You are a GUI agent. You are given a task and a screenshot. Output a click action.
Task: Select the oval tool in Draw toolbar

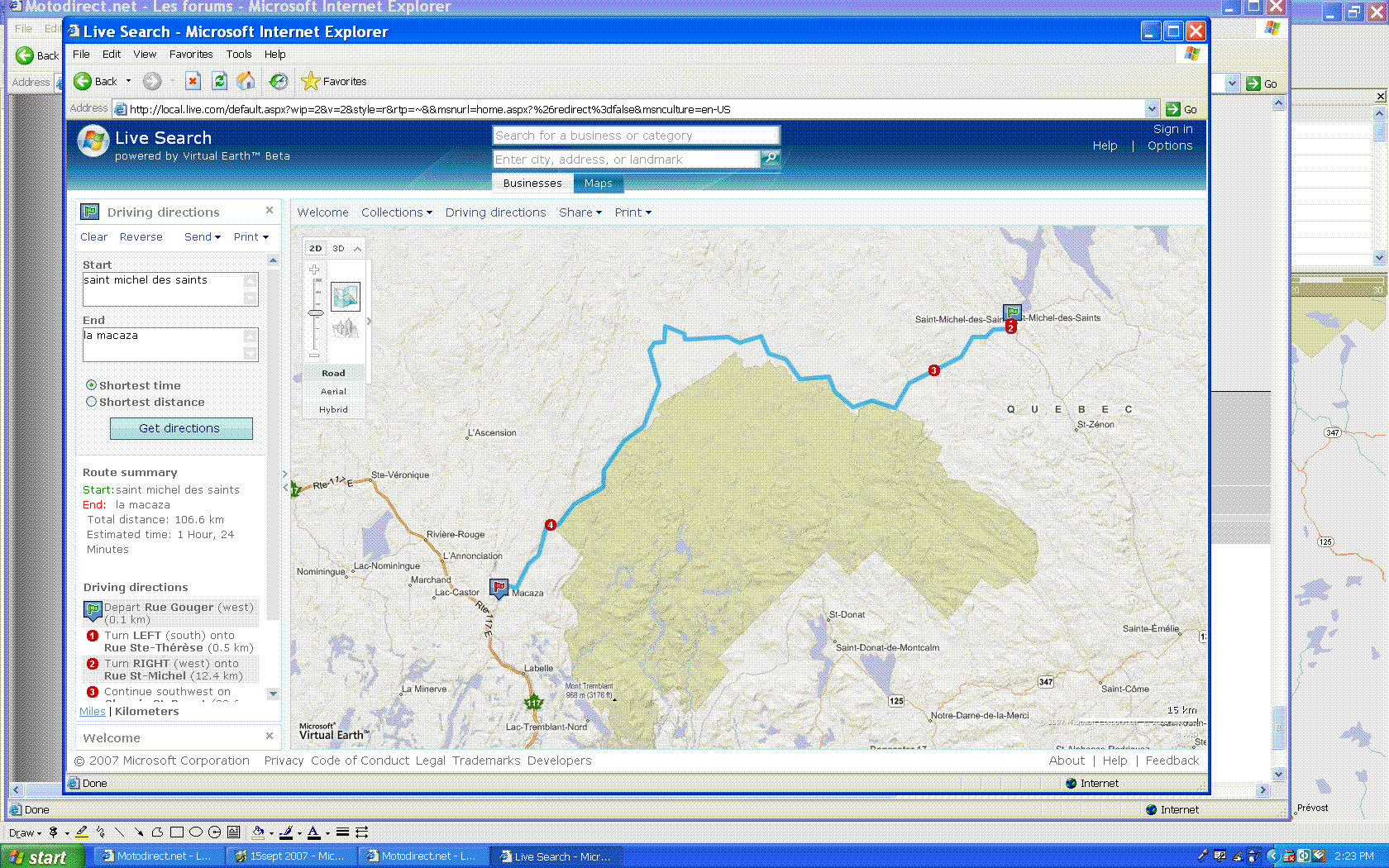point(196,832)
